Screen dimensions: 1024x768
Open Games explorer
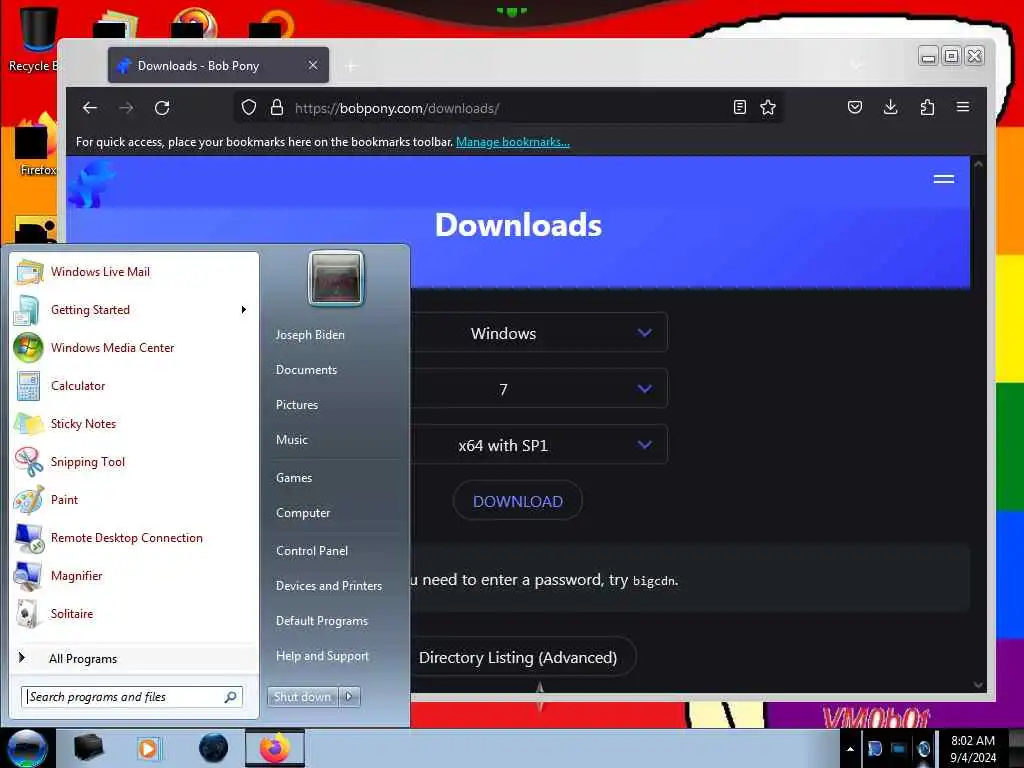[294, 477]
